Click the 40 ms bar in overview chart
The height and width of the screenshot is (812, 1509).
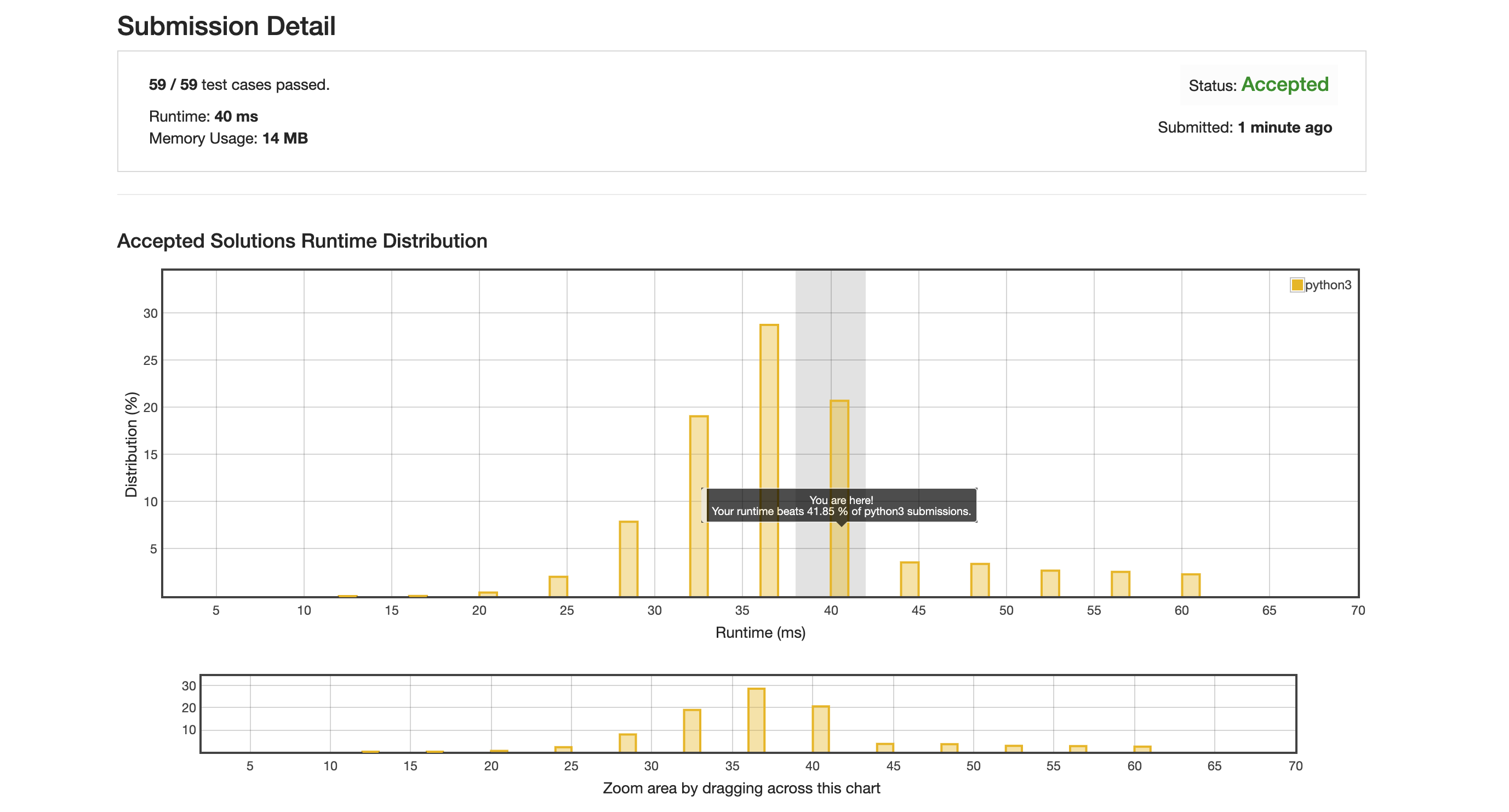(x=820, y=729)
